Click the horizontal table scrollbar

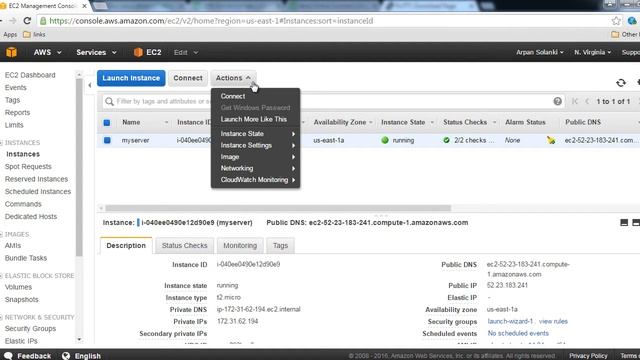coord(278,208)
